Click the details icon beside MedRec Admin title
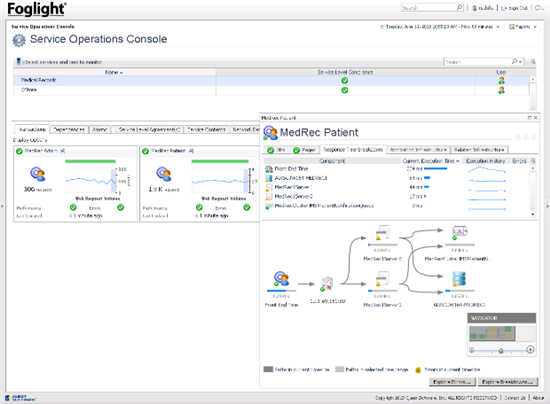This screenshot has height=404, width=550. [x=62, y=151]
